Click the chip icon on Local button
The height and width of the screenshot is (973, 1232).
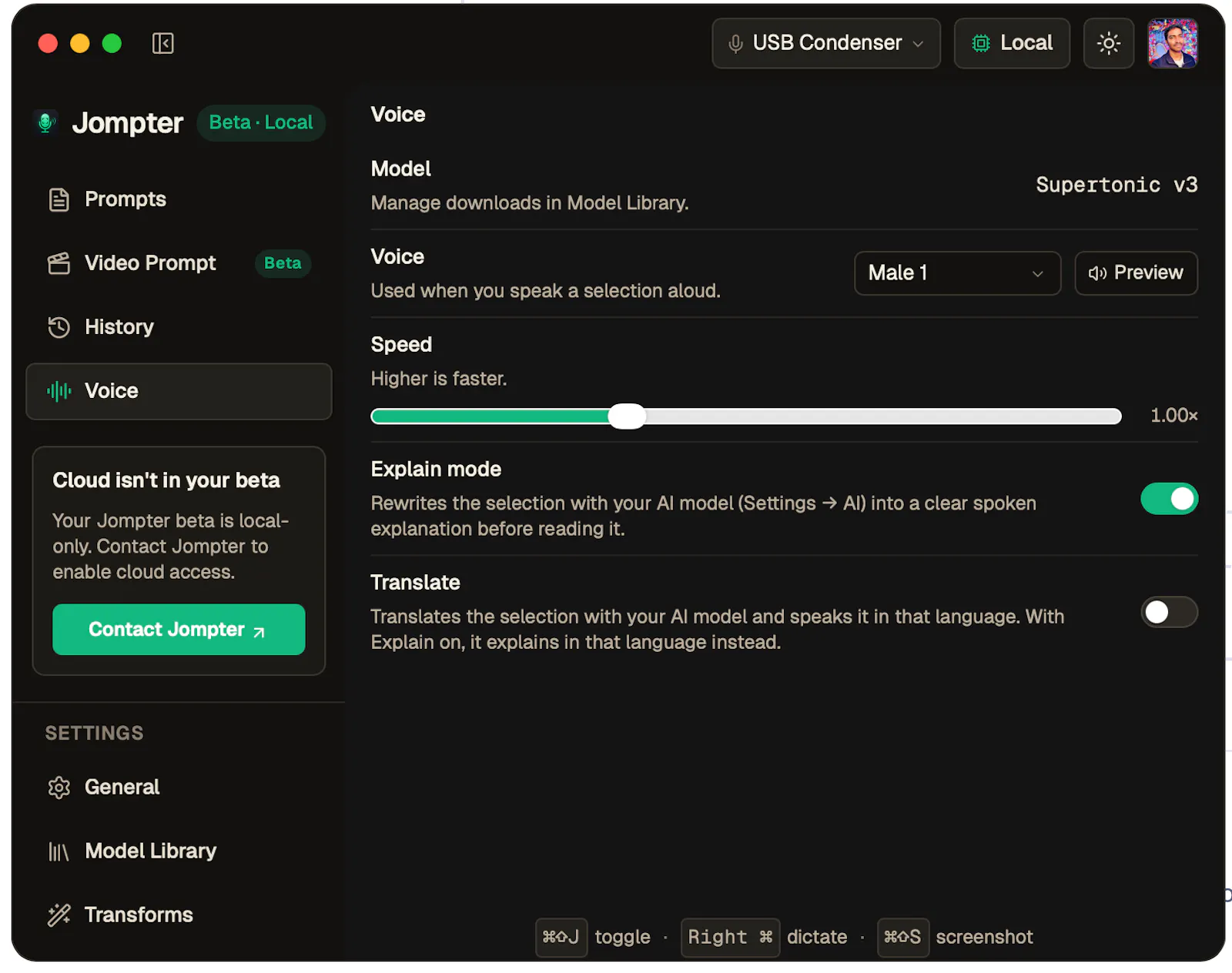pyautogui.click(x=980, y=43)
